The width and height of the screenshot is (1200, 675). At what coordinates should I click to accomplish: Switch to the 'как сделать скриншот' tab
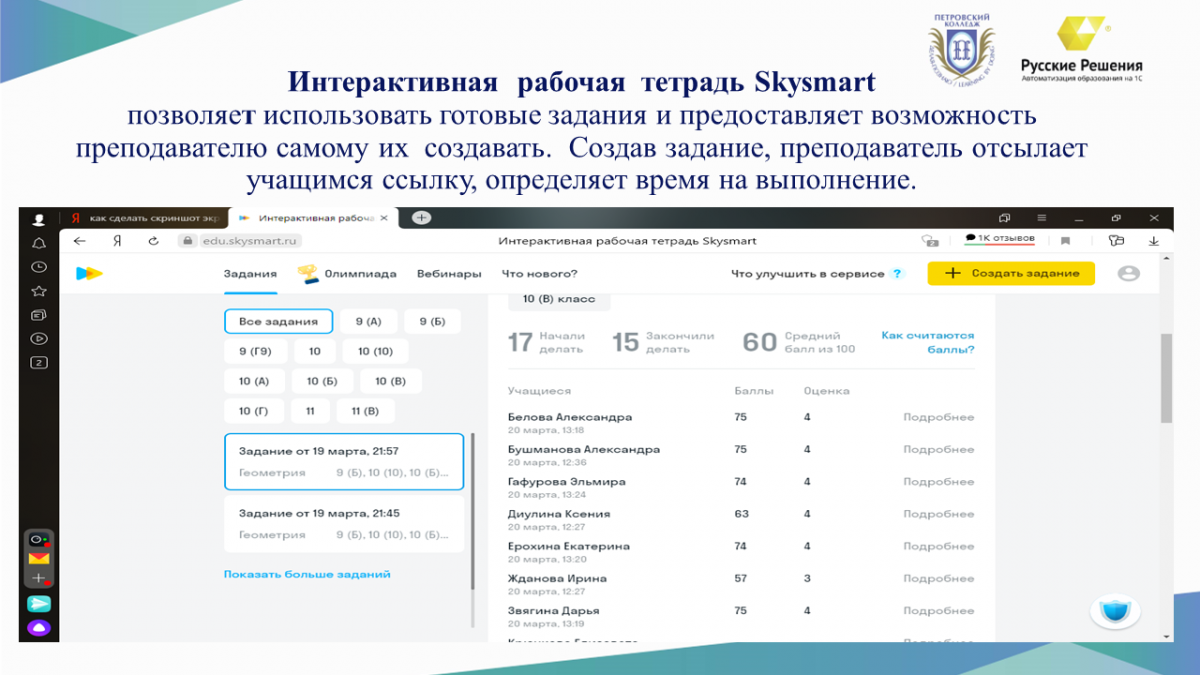tap(142, 217)
